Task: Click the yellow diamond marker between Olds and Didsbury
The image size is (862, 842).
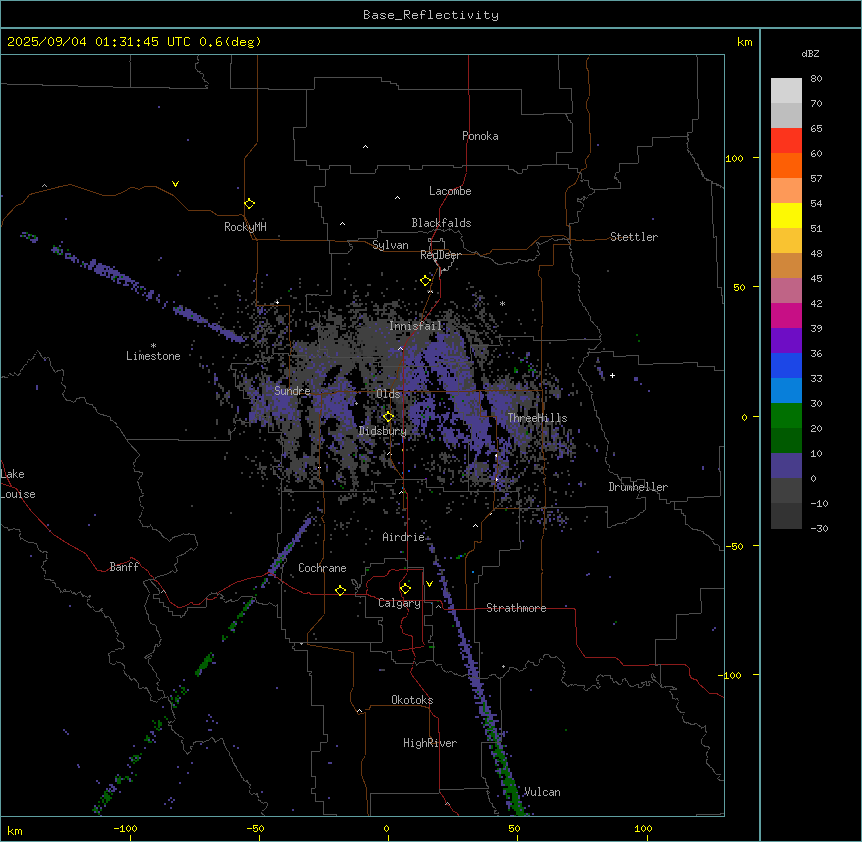Action: [x=388, y=417]
